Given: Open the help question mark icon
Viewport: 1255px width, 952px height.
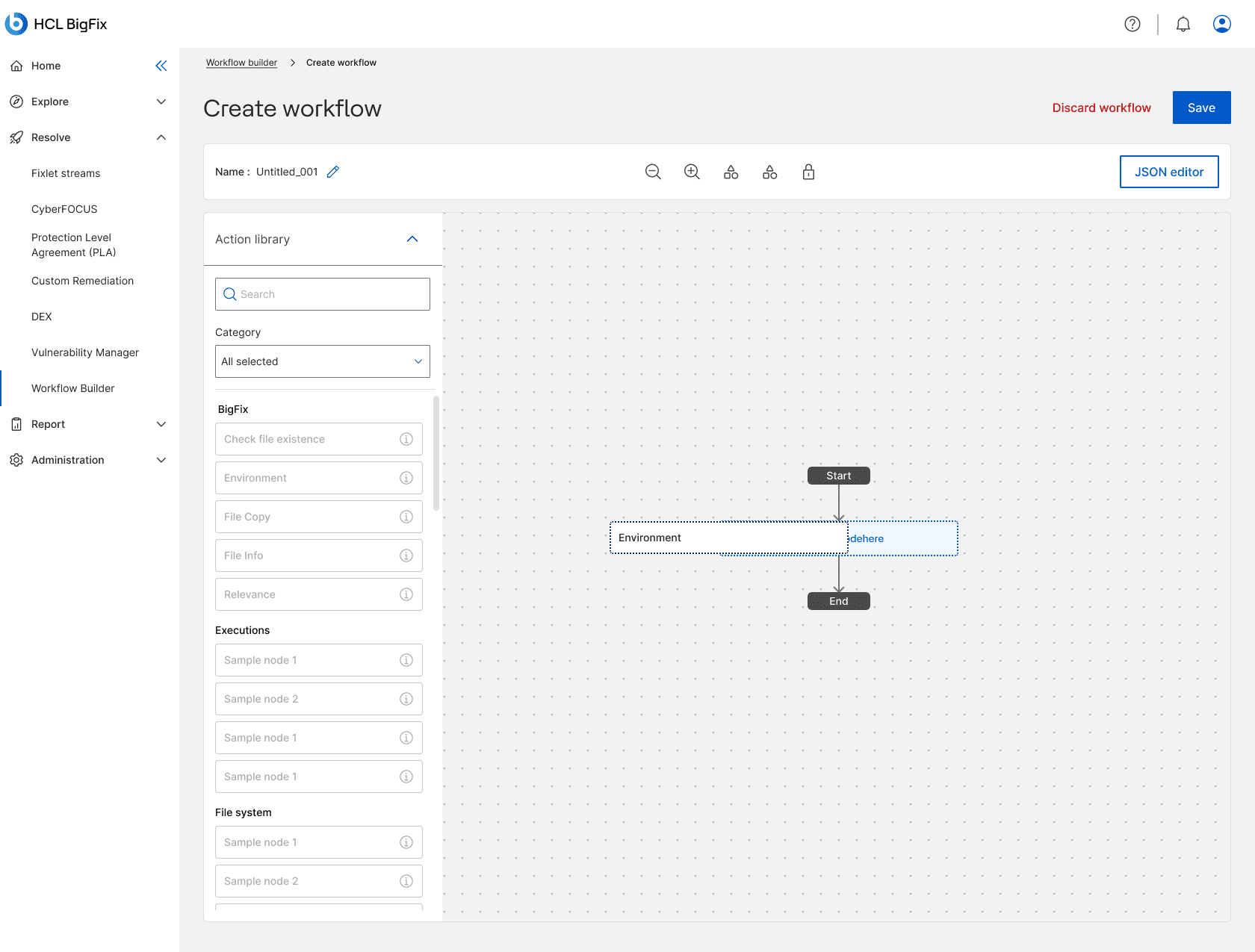Looking at the screenshot, I should coord(1132,24).
